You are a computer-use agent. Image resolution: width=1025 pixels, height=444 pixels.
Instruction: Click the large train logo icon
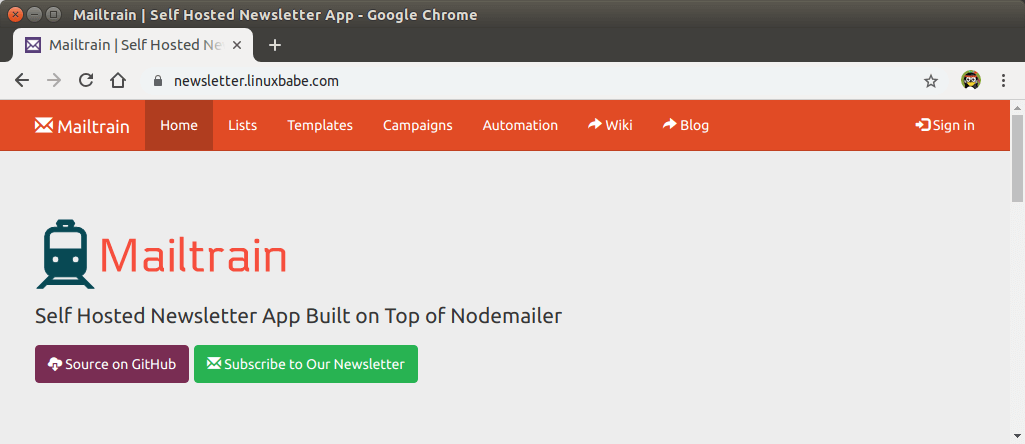65,254
